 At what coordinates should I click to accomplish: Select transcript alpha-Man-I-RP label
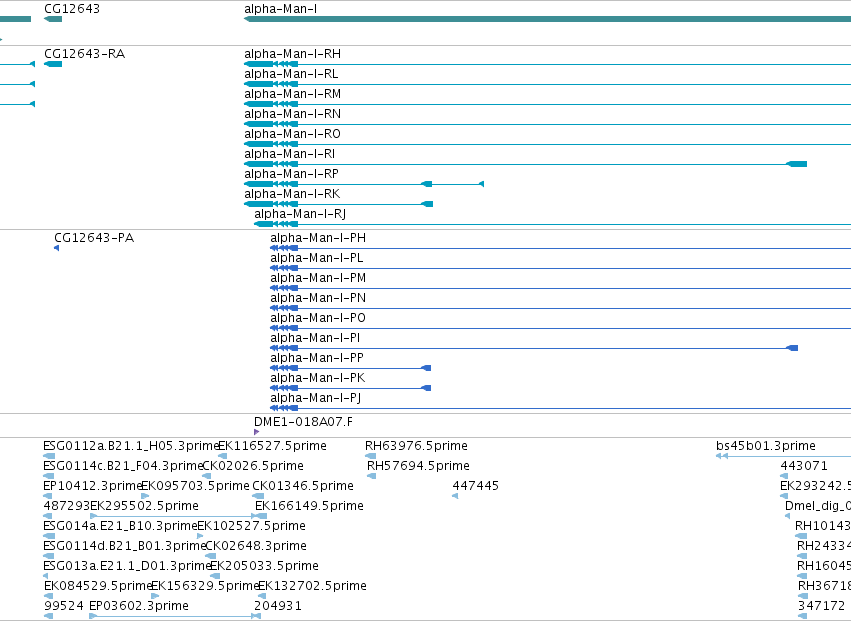(x=291, y=174)
